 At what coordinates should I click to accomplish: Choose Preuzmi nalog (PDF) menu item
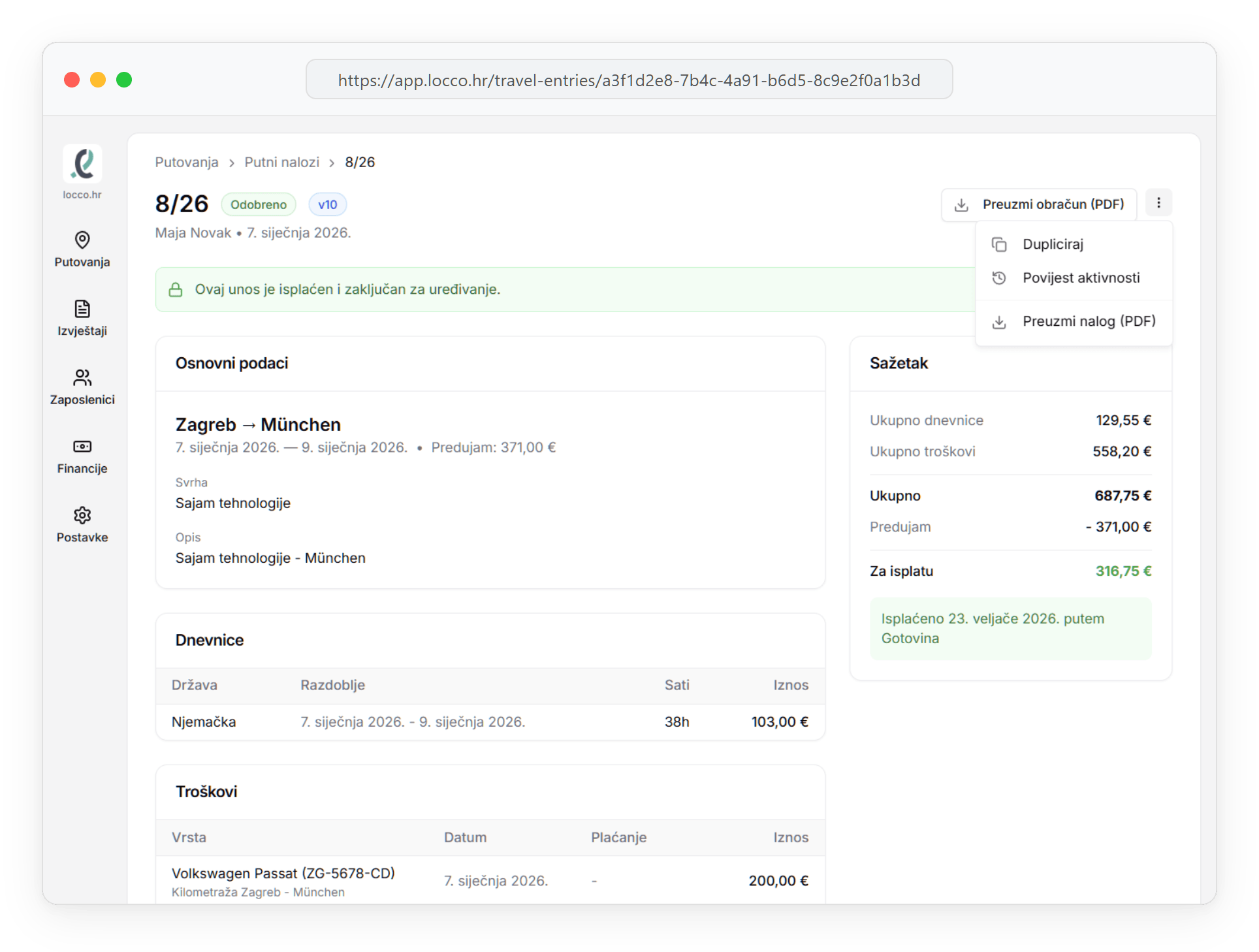click(x=1089, y=321)
